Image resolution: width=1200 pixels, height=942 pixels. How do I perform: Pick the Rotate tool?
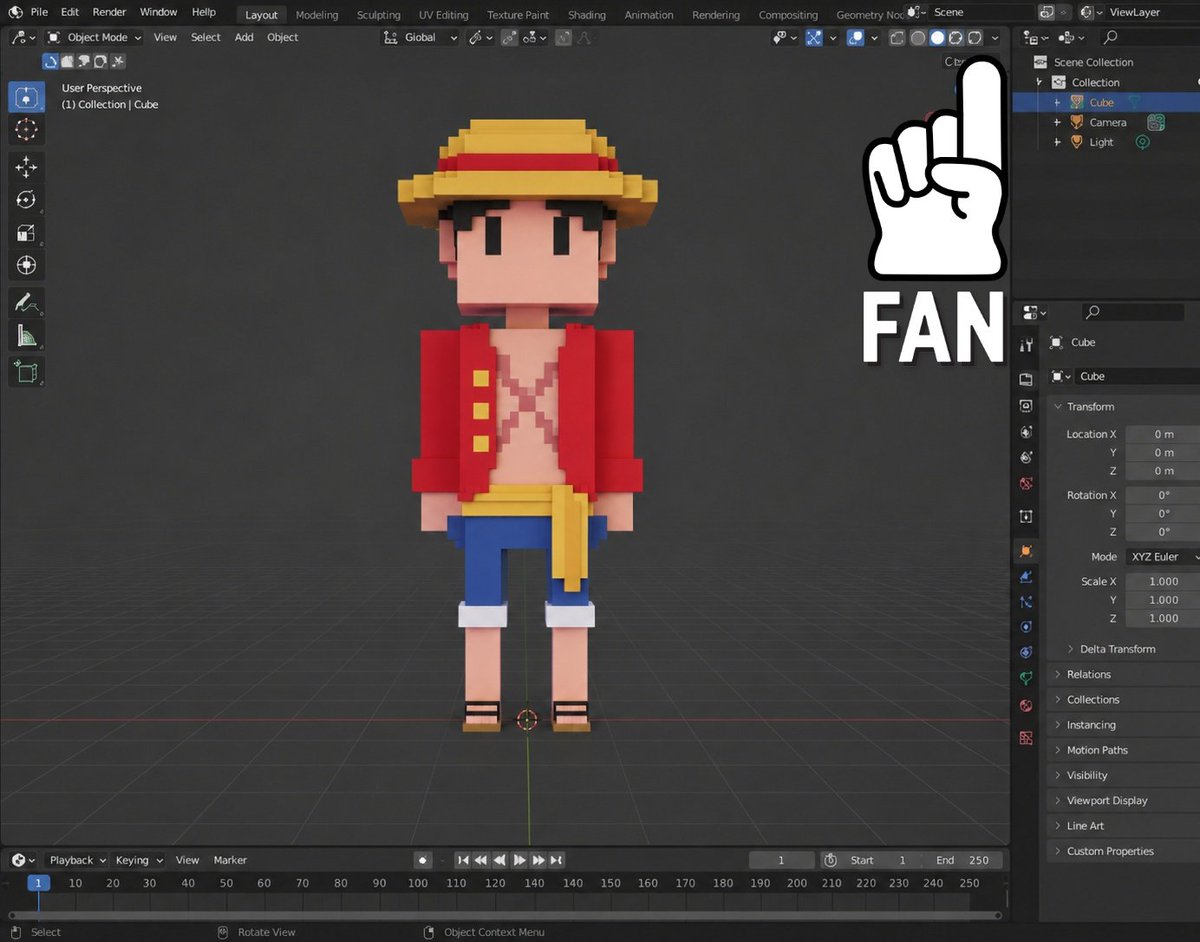click(26, 200)
